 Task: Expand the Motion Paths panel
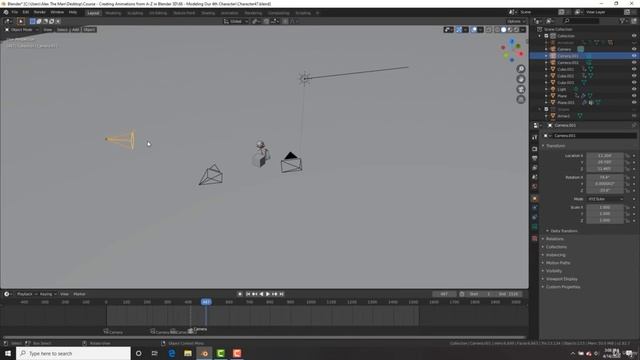558,263
